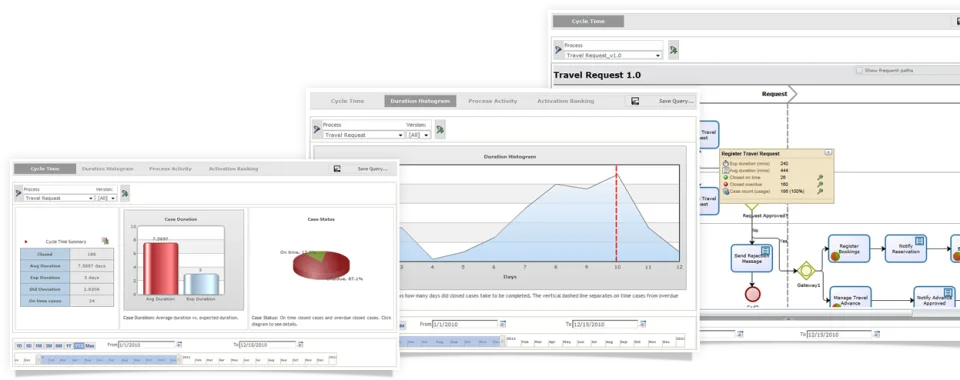Click Activation Ranking tab in middle window

(x=566, y=101)
